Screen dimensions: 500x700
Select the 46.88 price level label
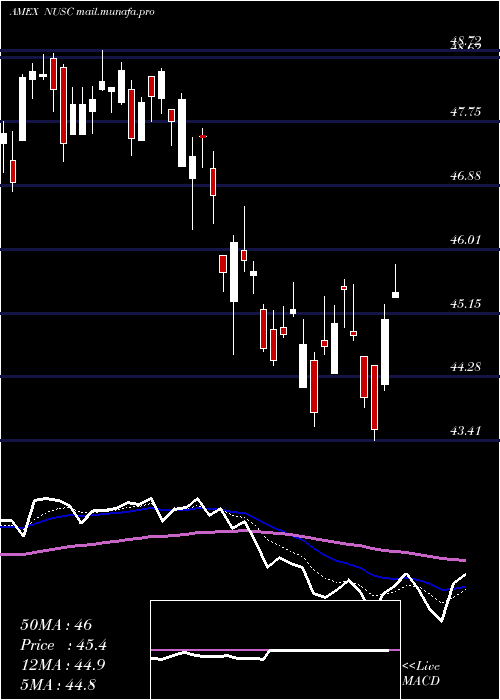[466, 175]
